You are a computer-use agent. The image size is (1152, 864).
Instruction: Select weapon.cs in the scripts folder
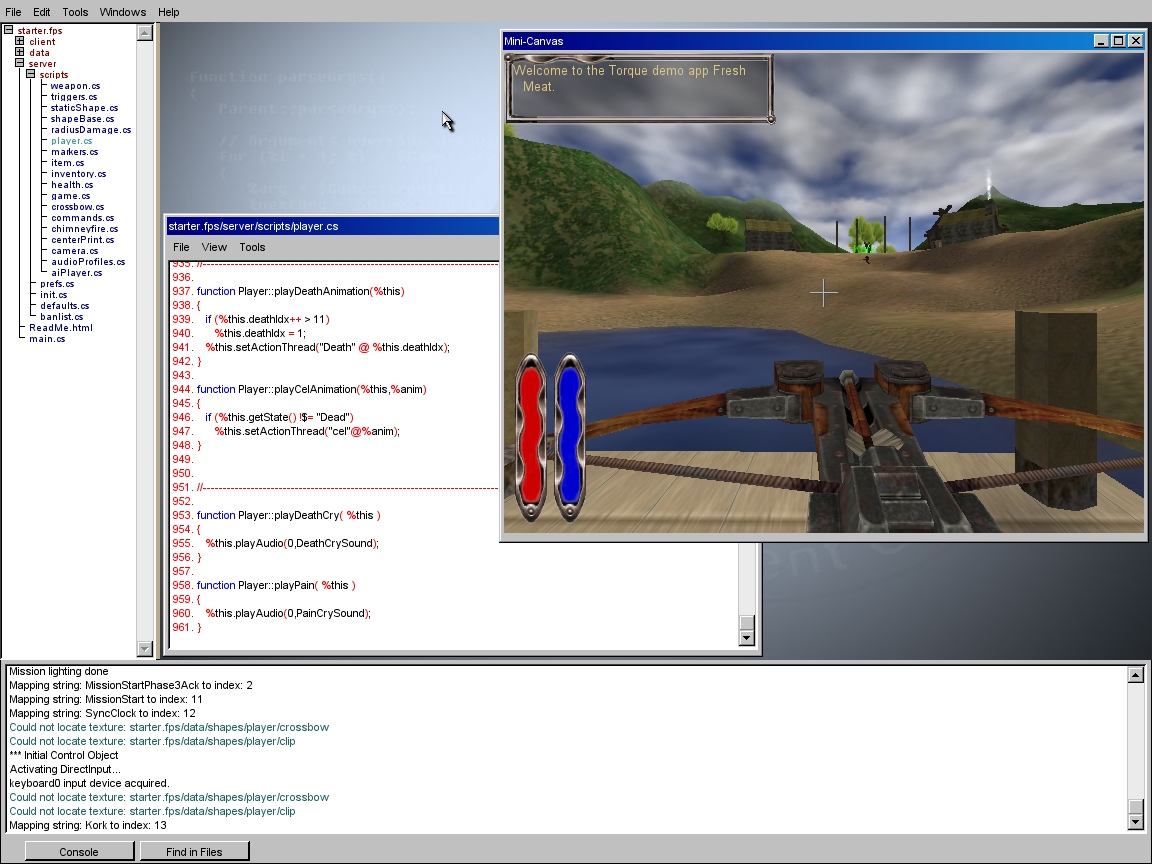(75, 86)
